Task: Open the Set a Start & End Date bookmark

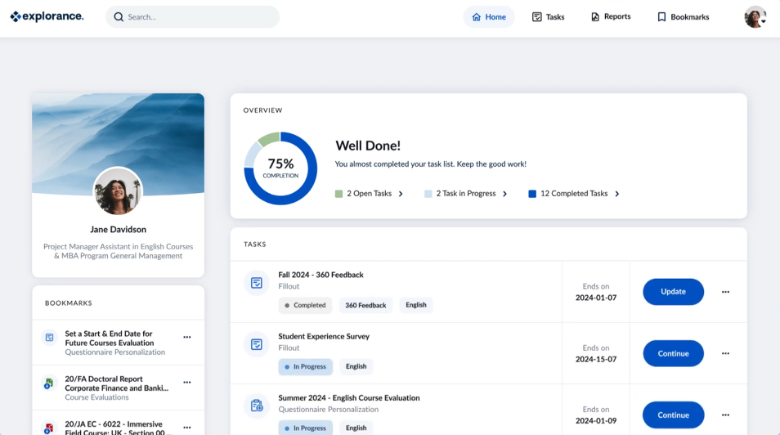Action: pos(109,338)
